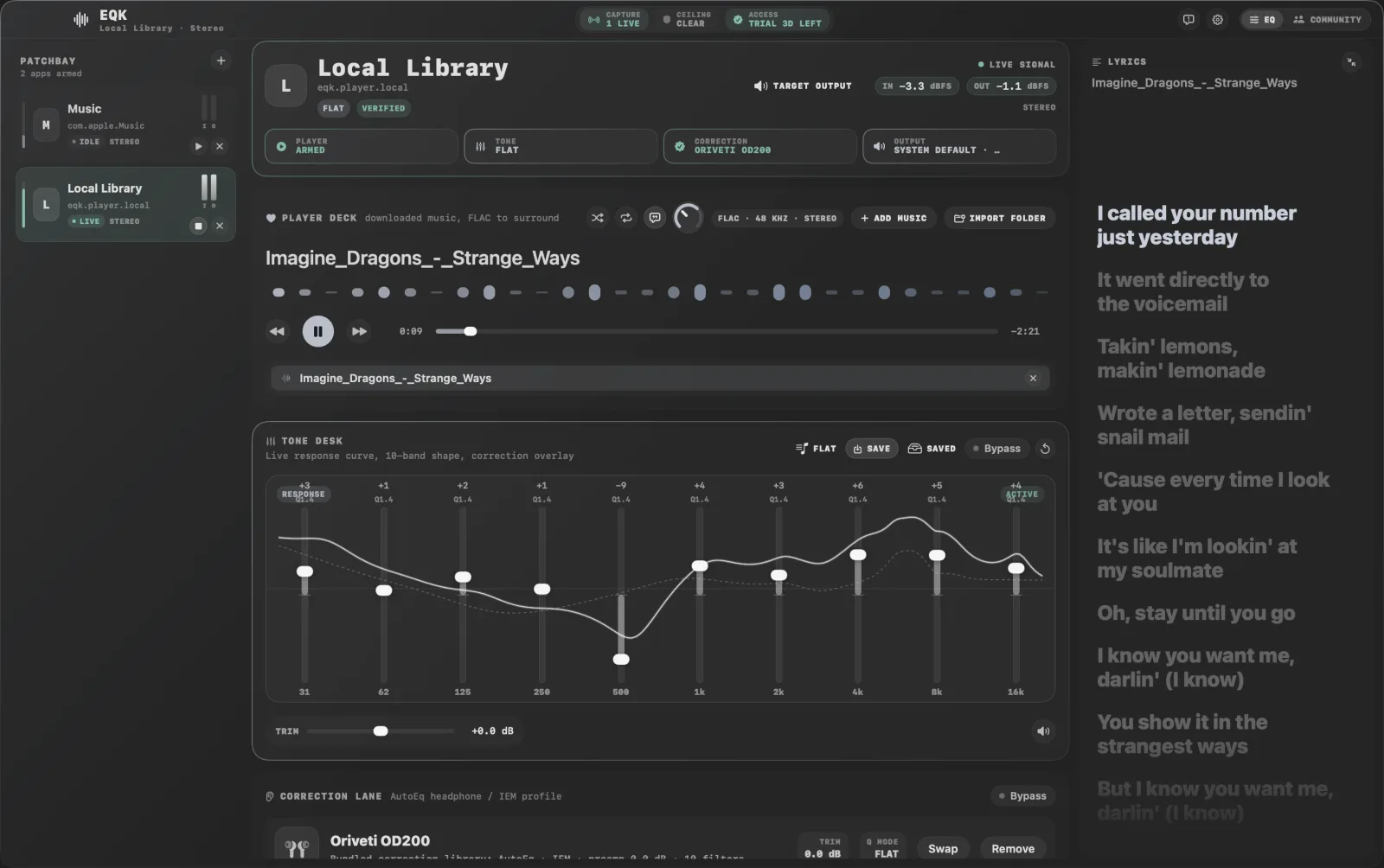Select the Imagine_Dragons_-_Strange_Ways queue row

pyautogui.click(x=660, y=378)
